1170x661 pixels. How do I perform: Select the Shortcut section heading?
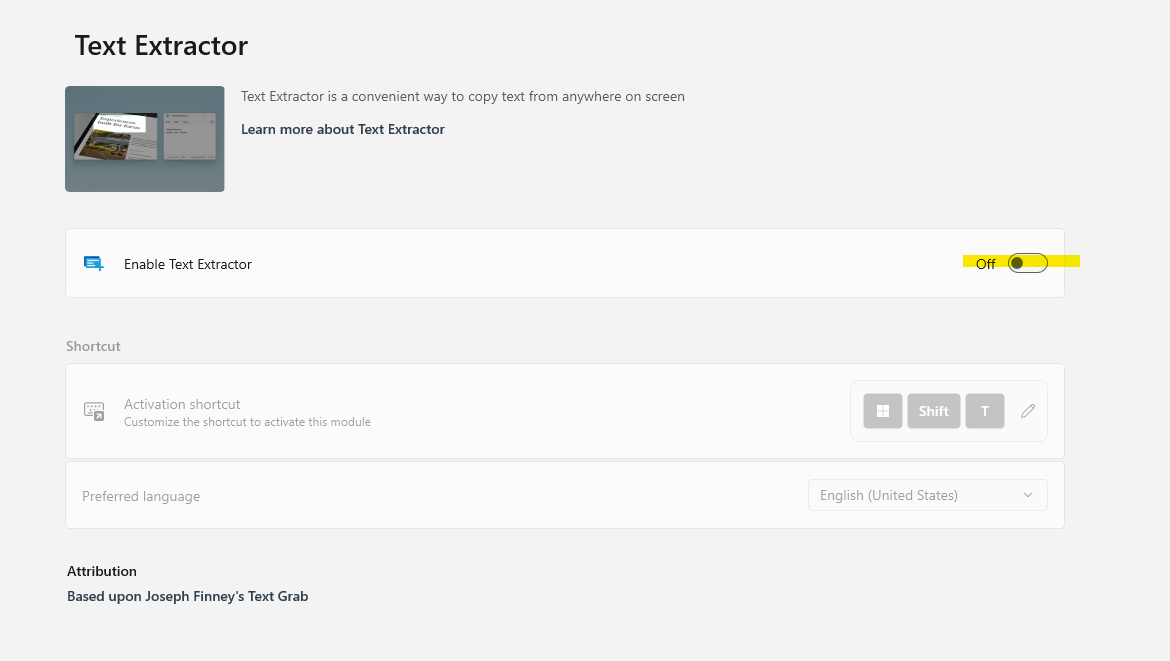pyautogui.click(x=93, y=345)
